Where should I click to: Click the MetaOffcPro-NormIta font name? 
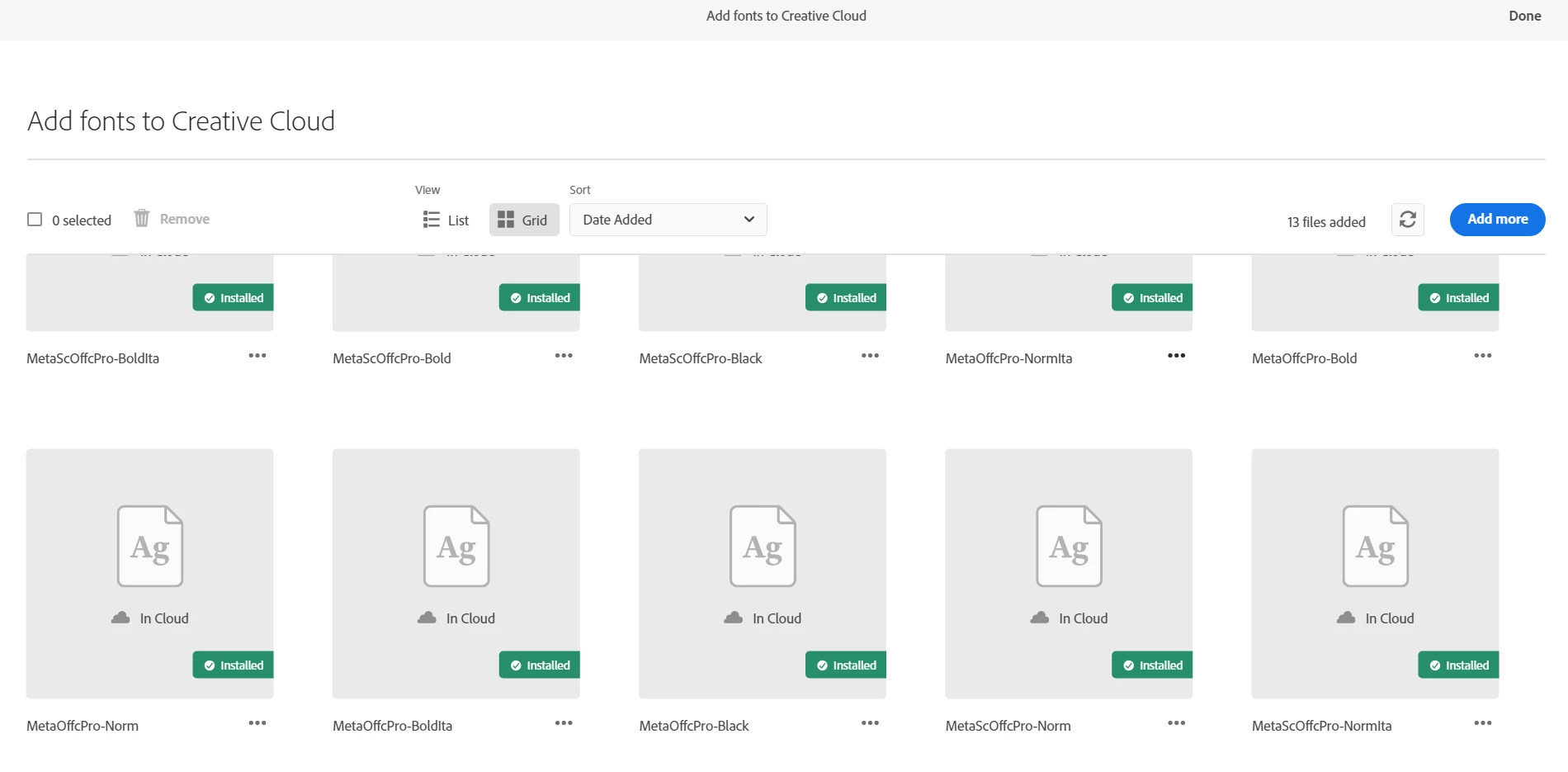1008,358
